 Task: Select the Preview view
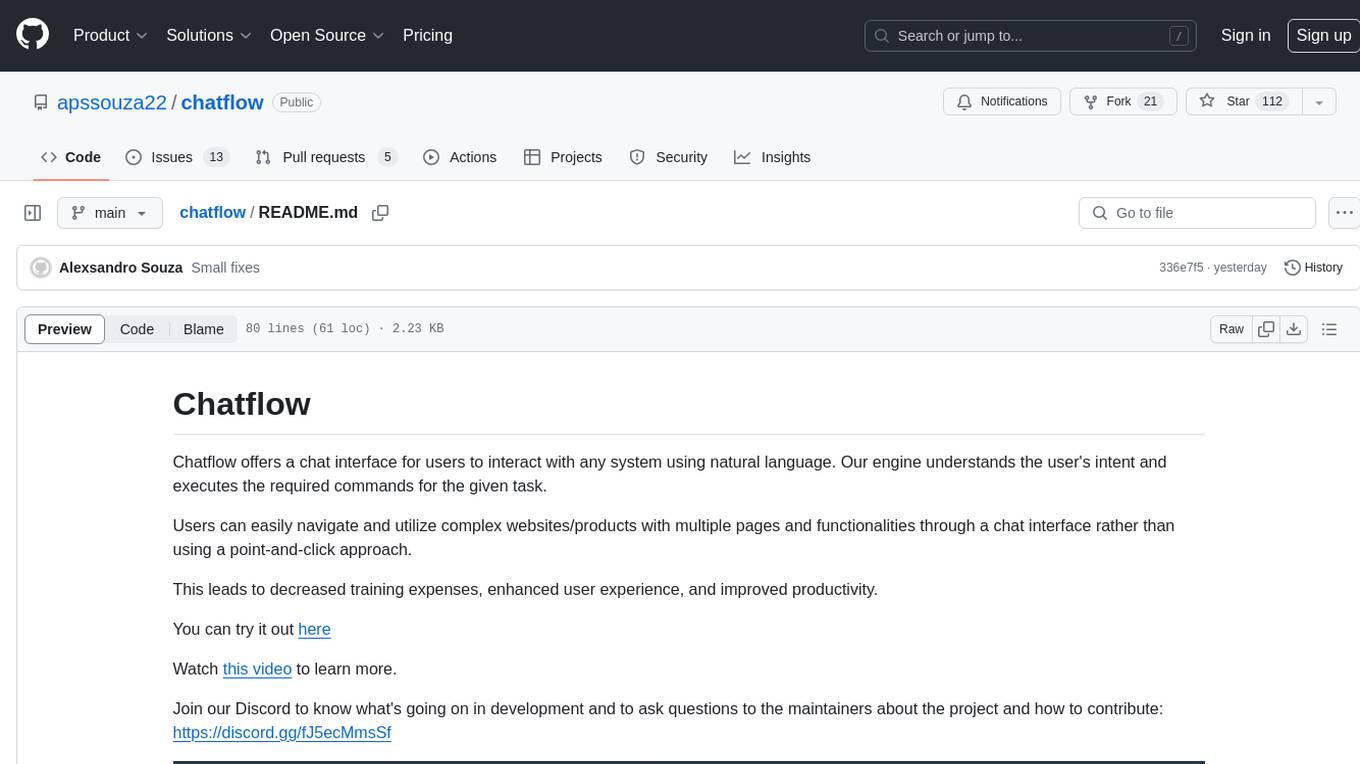pos(65,329)
